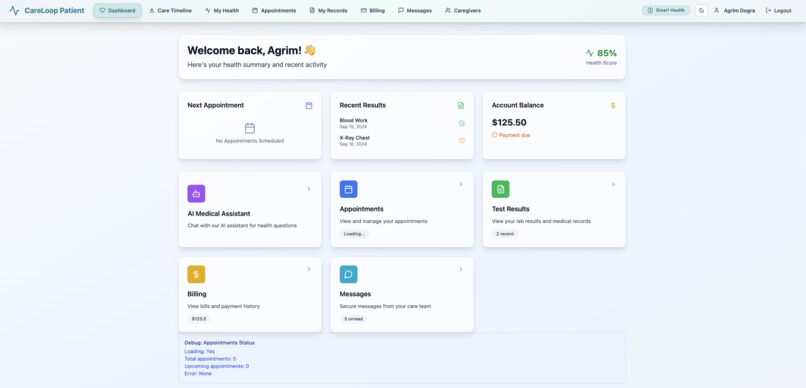Expand the Messages card chevron arrow

[461, 269]
